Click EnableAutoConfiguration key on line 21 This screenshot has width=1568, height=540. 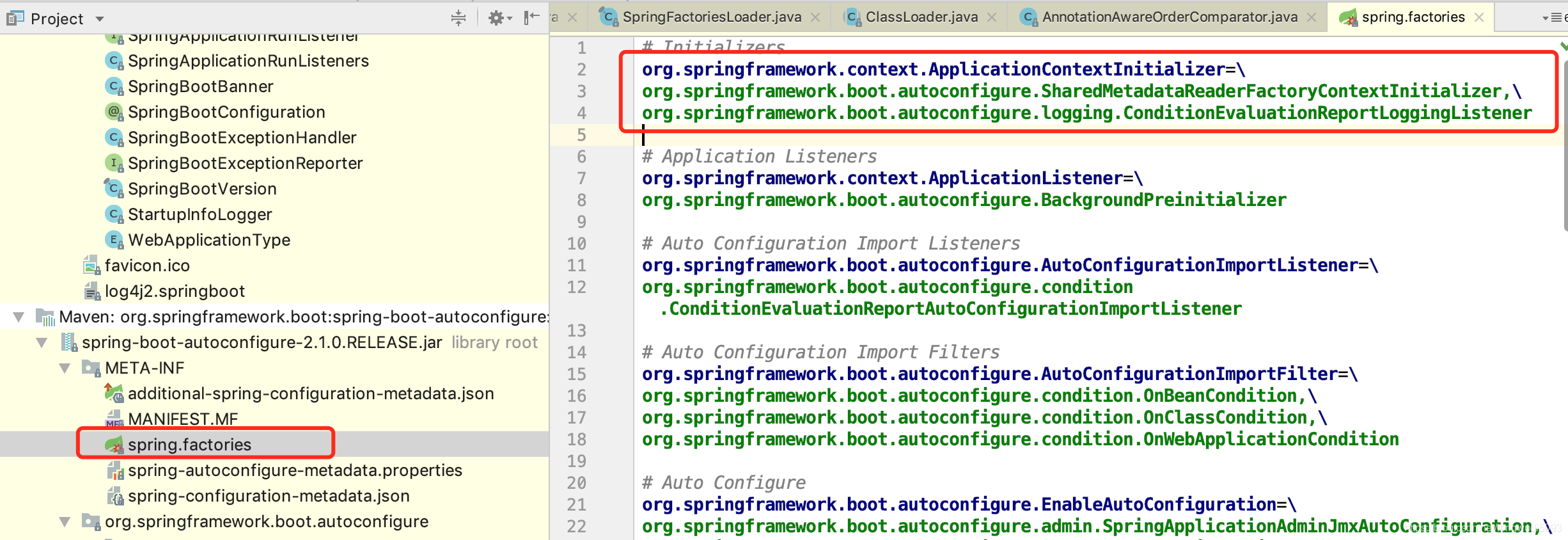(1159, 504)
